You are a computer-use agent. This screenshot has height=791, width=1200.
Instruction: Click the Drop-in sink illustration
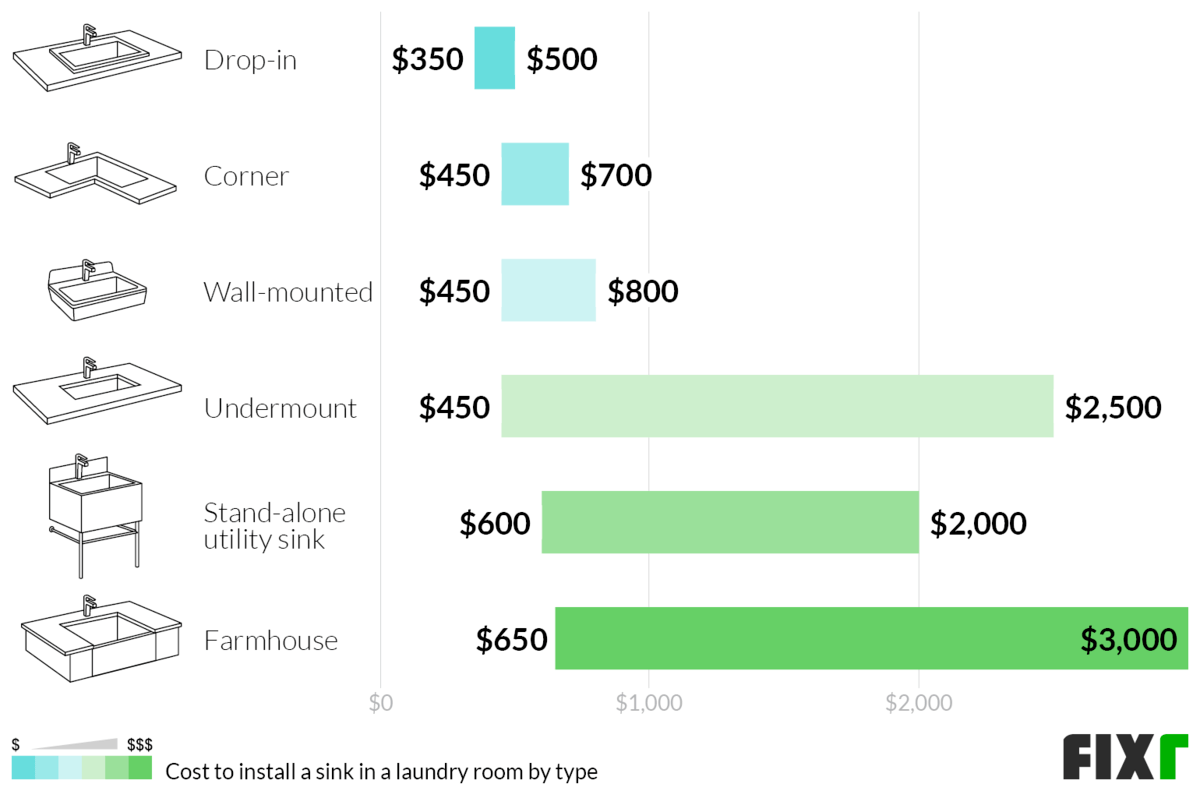pyautogui.click(x=97, y=59)
